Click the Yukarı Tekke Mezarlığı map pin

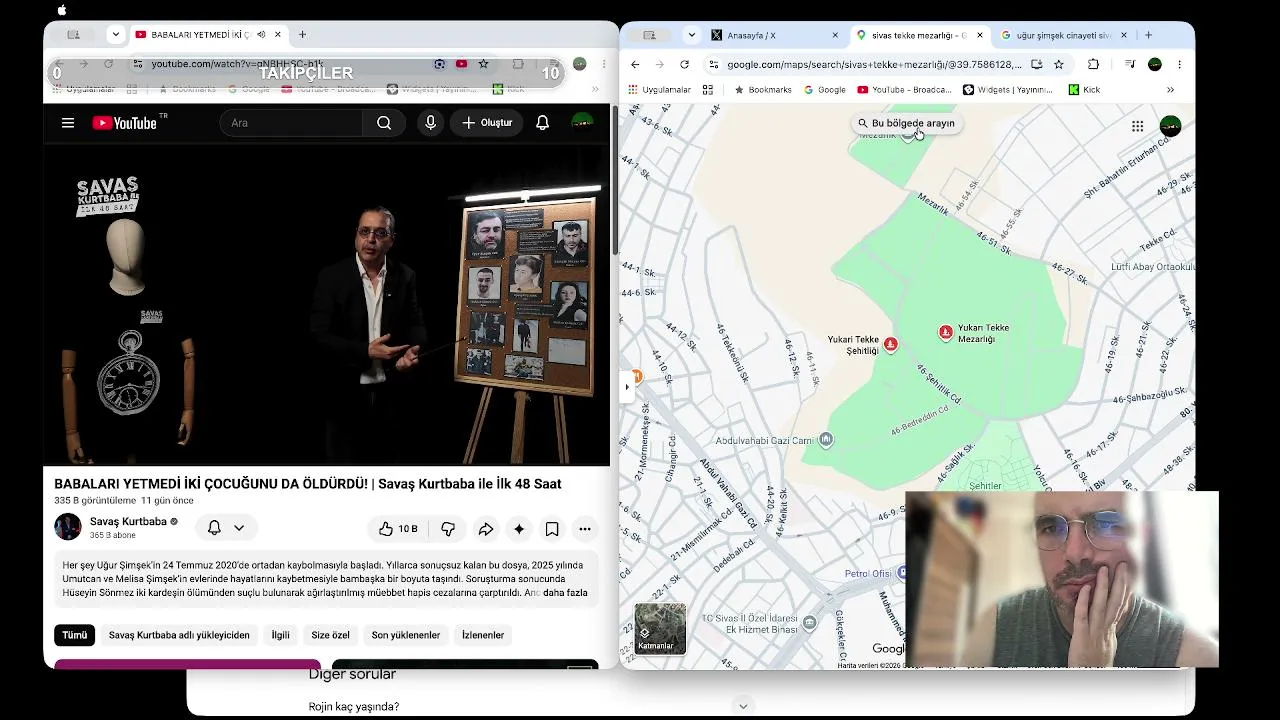(x=946, y=332)
